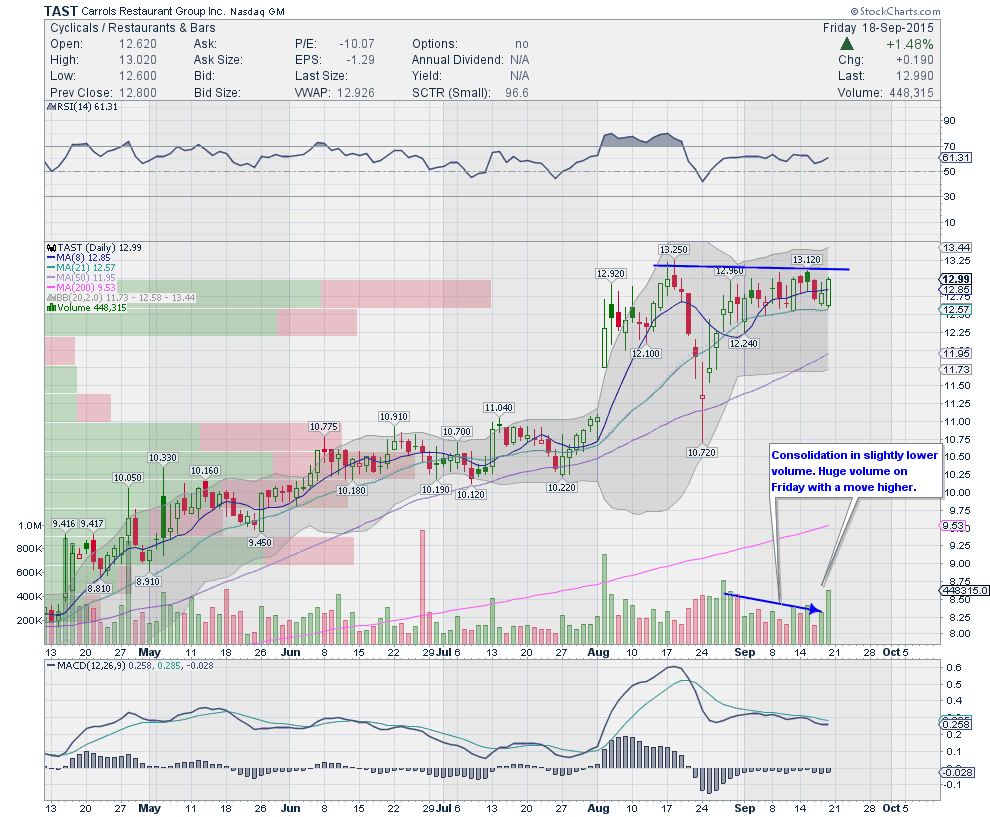Click the Consolidation in slightly lower volume annotation

coord(854,471)
